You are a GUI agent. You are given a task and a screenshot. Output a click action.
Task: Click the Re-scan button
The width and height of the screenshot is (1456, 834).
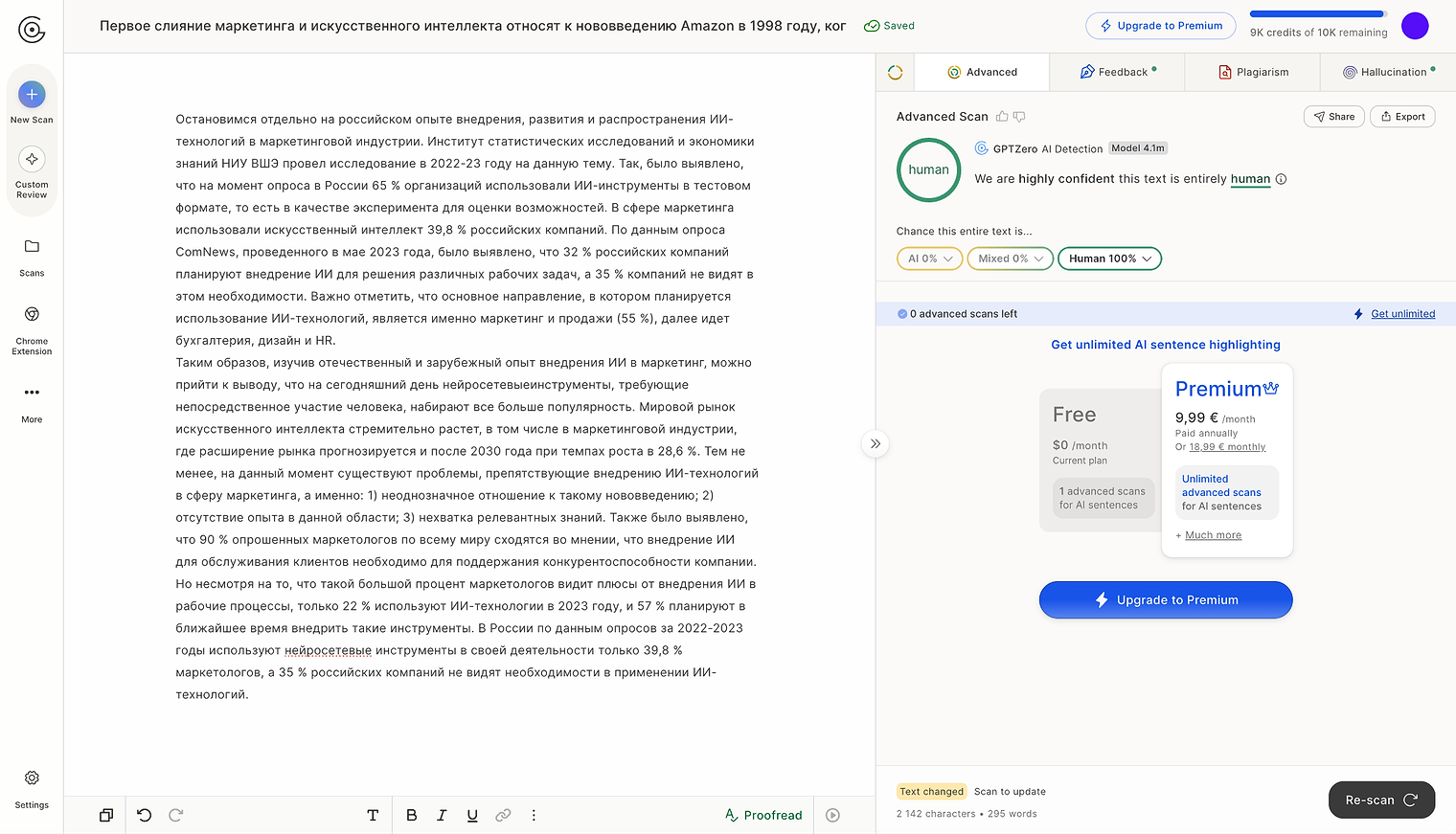pos(1381,800)
